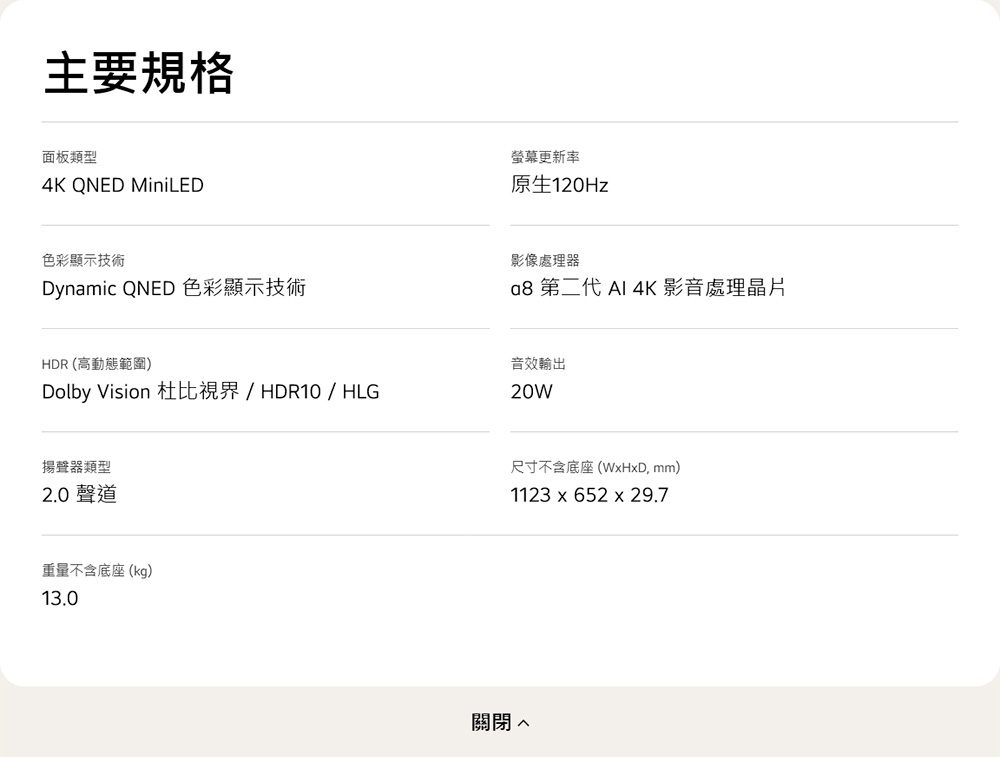Select the 主要規格 heading
The image size is (1000, 757).
click(x=139, y=73)
